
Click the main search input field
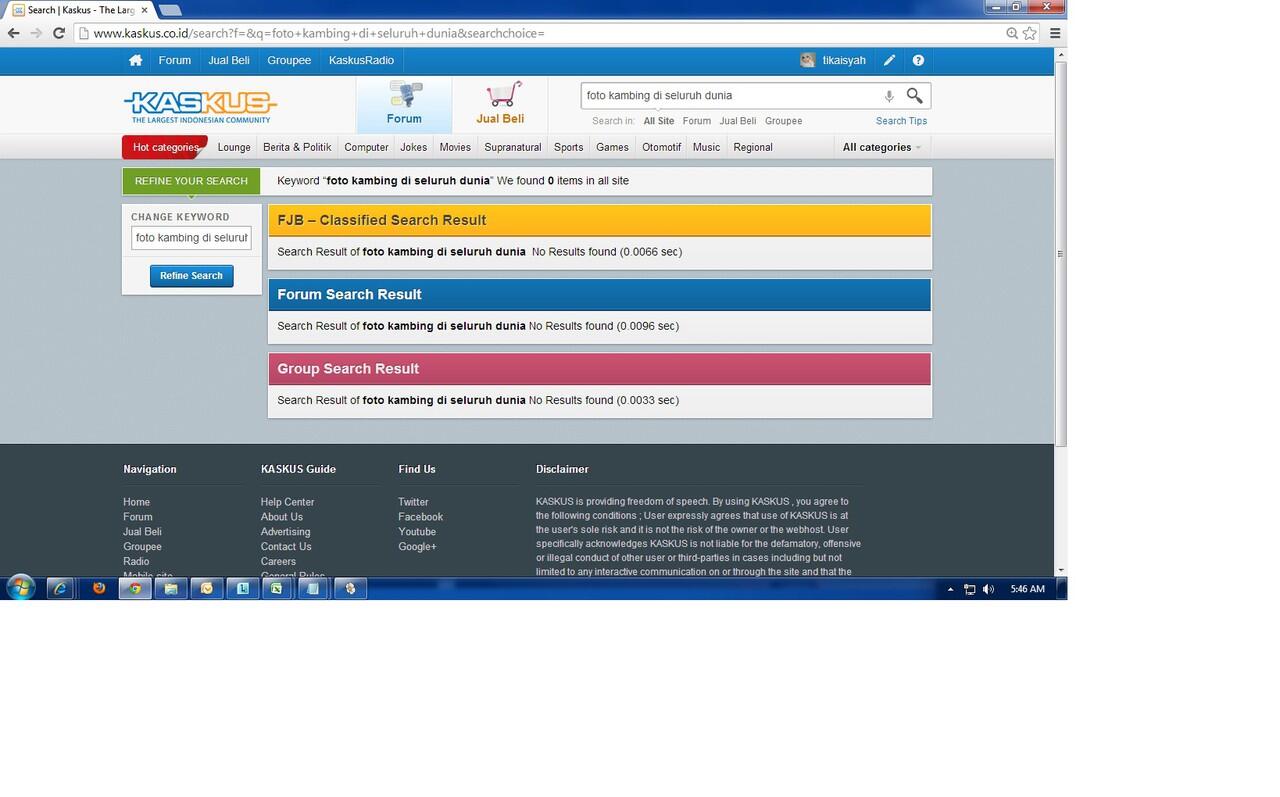pos(730,96)
